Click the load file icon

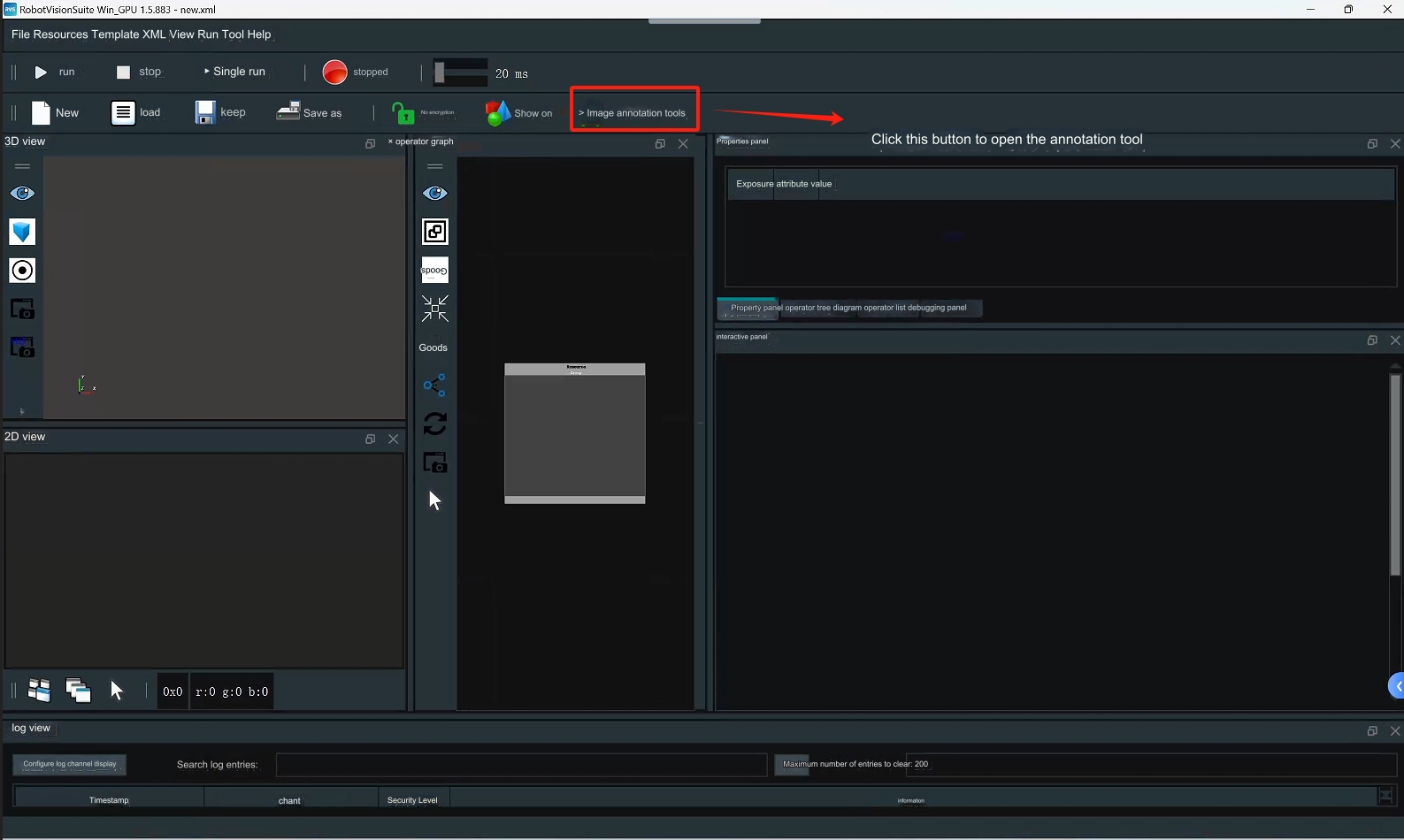click(123, 112)
